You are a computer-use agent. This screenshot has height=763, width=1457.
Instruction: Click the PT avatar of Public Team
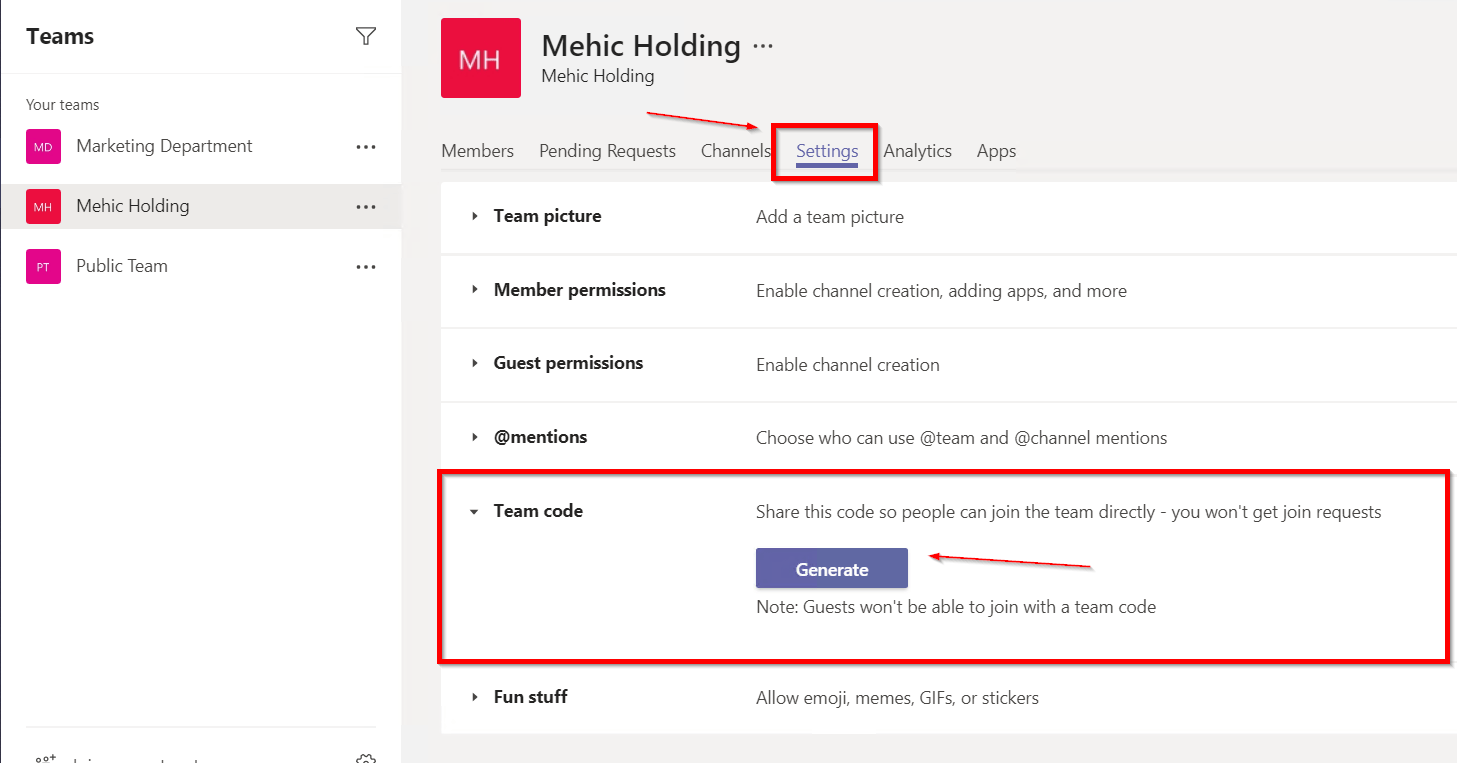tap(43, 267)
